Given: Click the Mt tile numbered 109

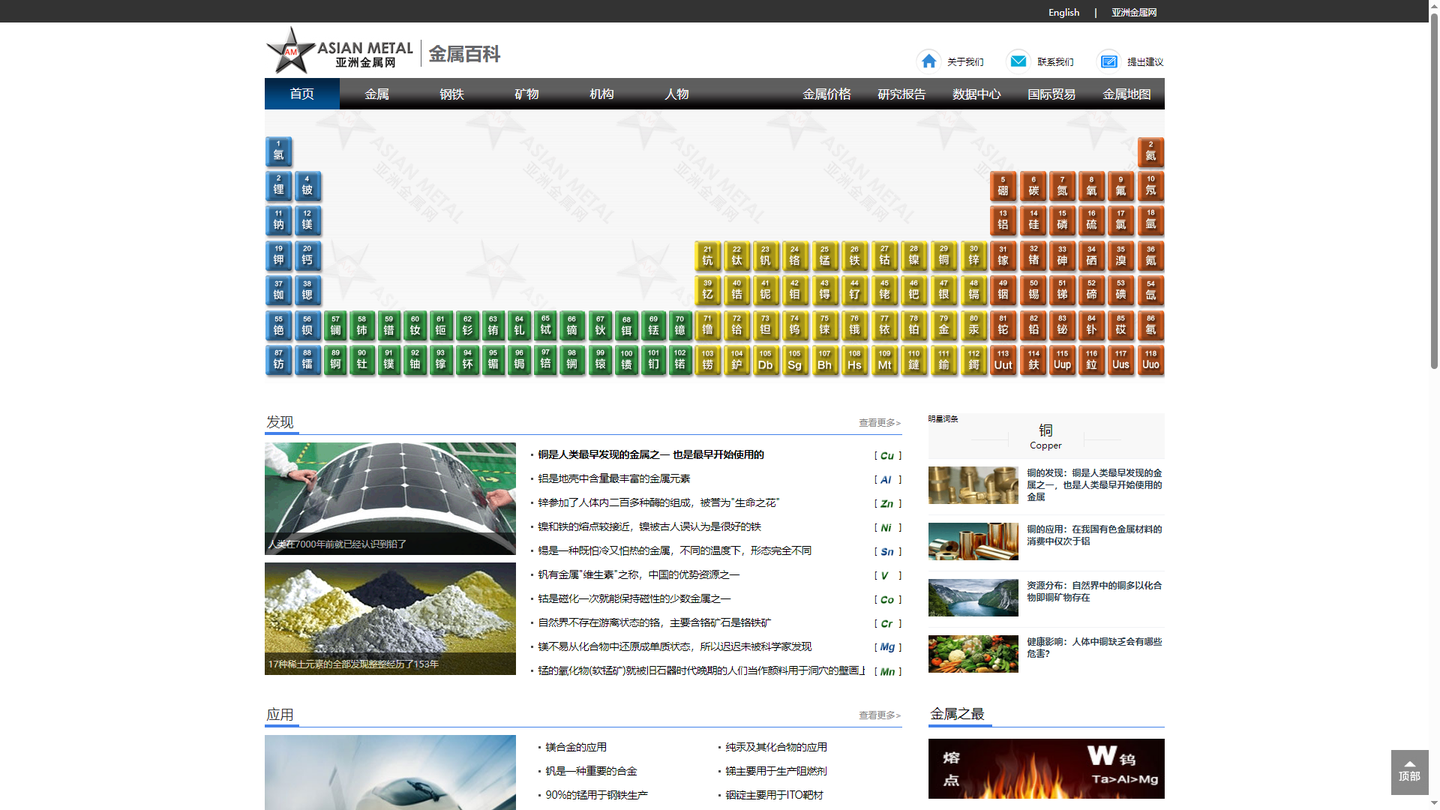Looking at the screenshot, I should click(884, 360).
